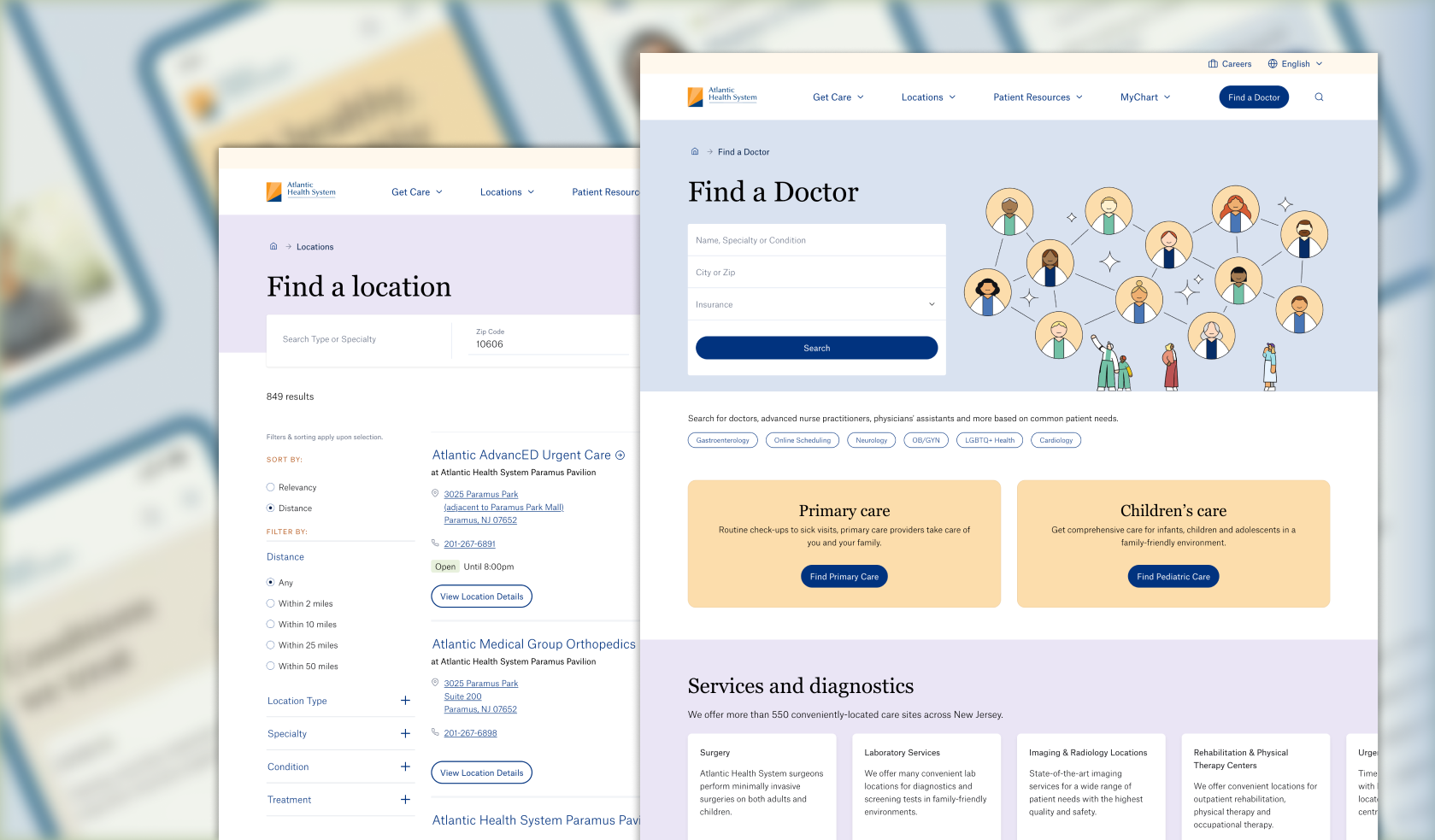Open Atlantic Health System Paramus Pavilion title link
Viewport: 1435px width, 840px height.
click(x=536, y=820)
